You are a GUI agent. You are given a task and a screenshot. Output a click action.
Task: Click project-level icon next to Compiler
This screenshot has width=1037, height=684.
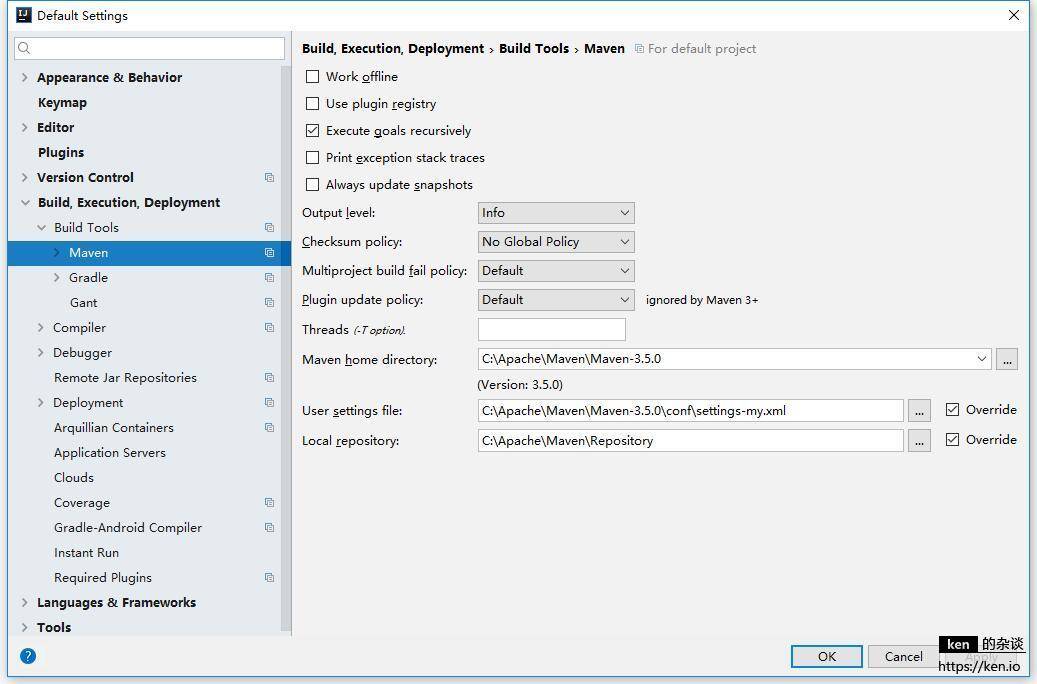coord(269,327)
